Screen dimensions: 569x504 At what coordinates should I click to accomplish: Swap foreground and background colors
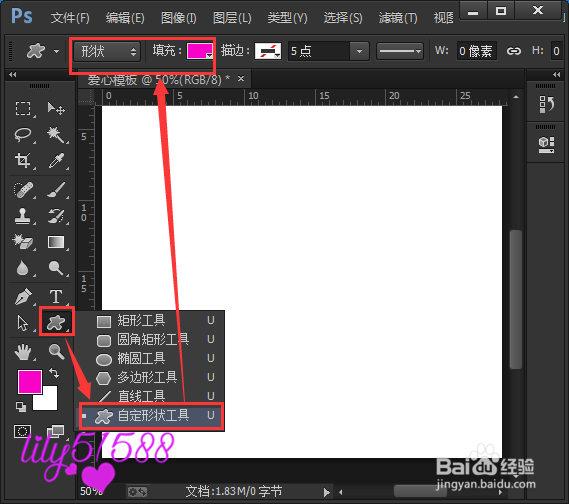pyautogui.click(x=54, y=373)
